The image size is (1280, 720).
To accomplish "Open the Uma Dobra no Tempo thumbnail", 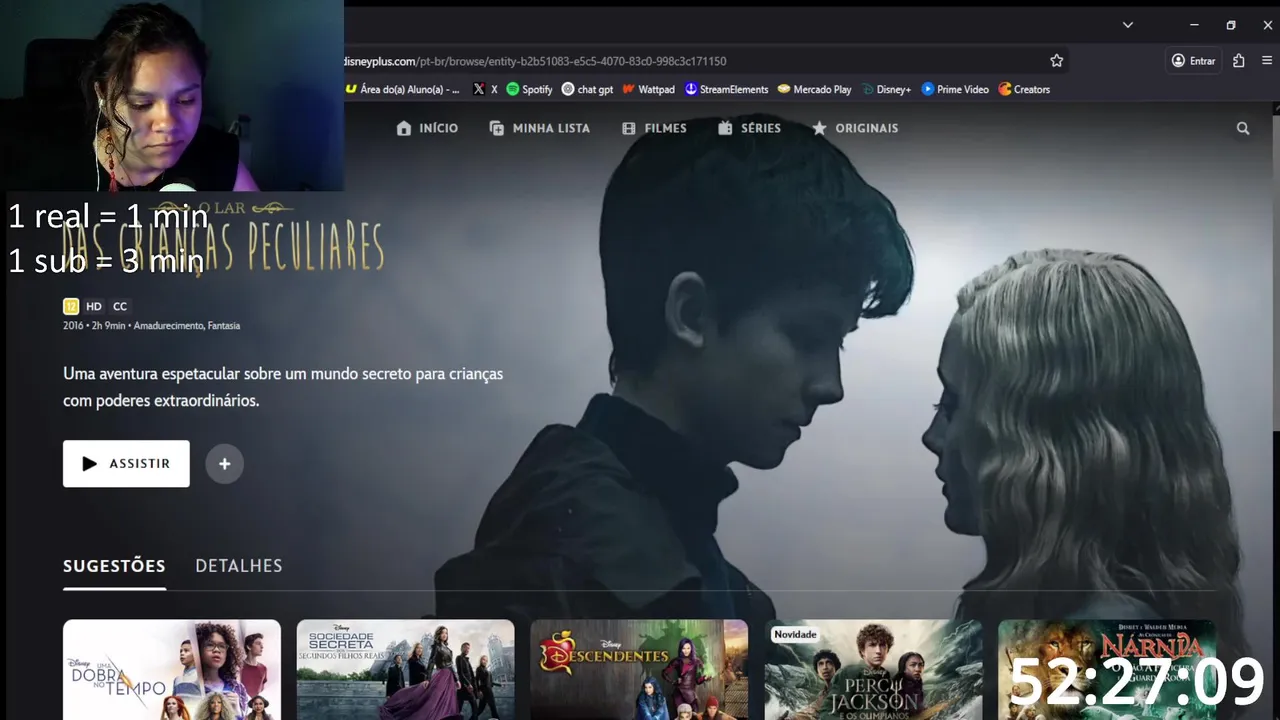I will click(172, 670).
